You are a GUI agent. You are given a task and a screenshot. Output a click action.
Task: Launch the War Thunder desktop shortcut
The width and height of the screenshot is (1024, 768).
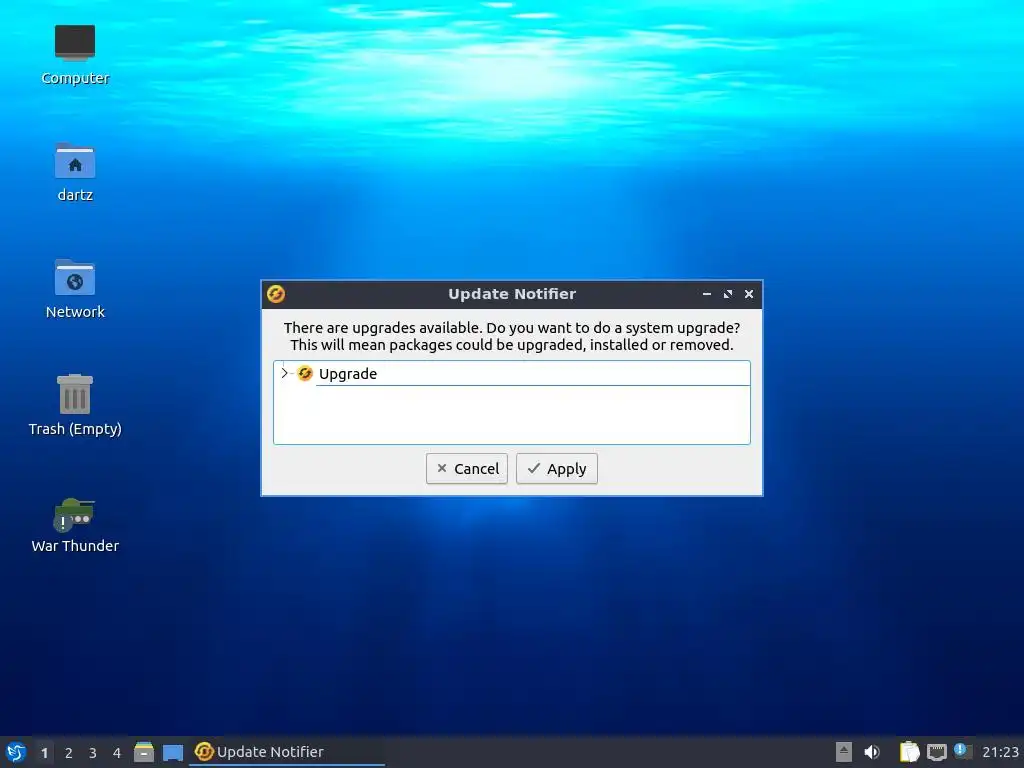click(75, 525)
